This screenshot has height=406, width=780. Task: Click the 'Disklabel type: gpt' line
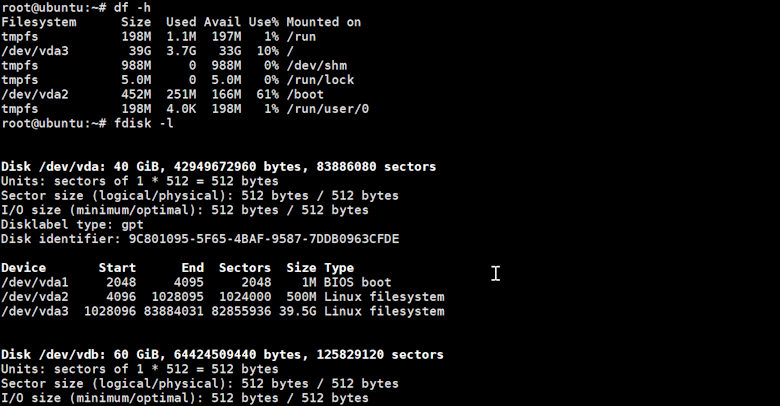72,224
